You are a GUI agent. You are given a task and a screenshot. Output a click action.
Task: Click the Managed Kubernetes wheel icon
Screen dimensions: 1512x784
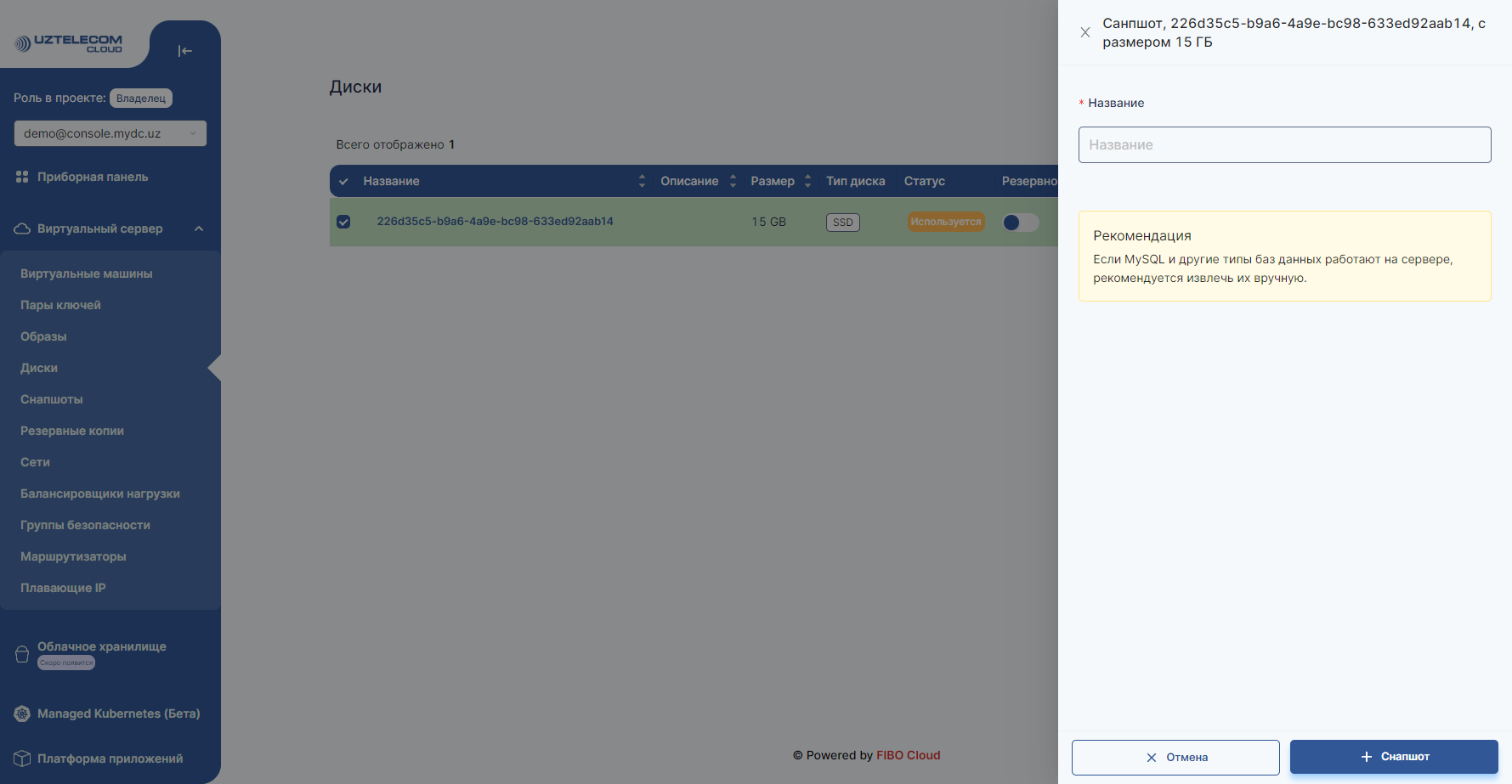pyautogui.click(x=22, y=713)
